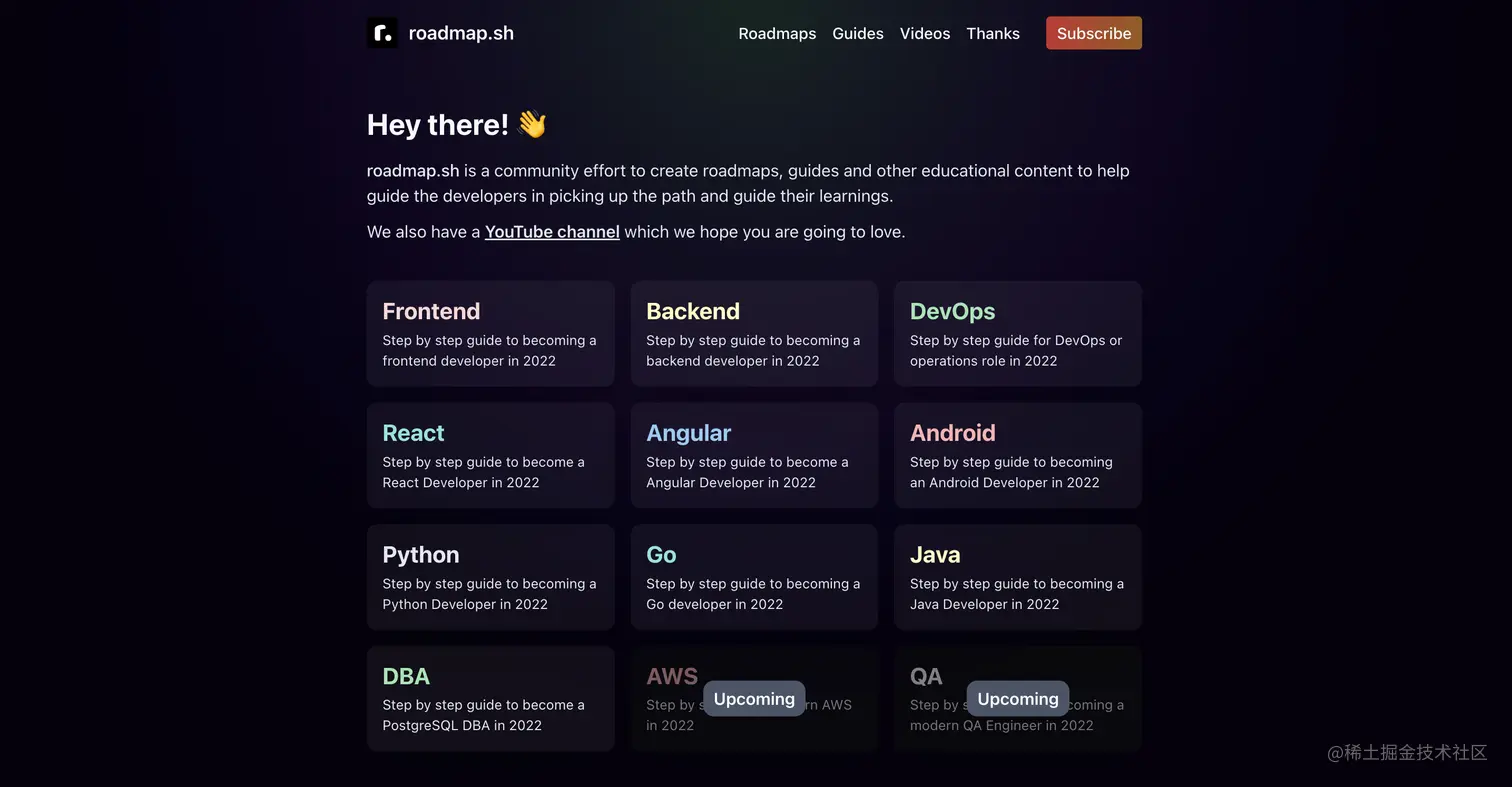Click the Upcoming badge on AWS card
The height and width of the screenshot is (787, 1512).
tap(754, 699)
